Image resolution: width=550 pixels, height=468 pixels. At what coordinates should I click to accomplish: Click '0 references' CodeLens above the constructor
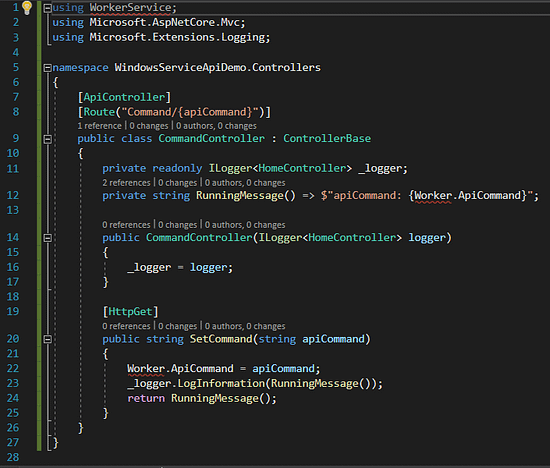126,225
